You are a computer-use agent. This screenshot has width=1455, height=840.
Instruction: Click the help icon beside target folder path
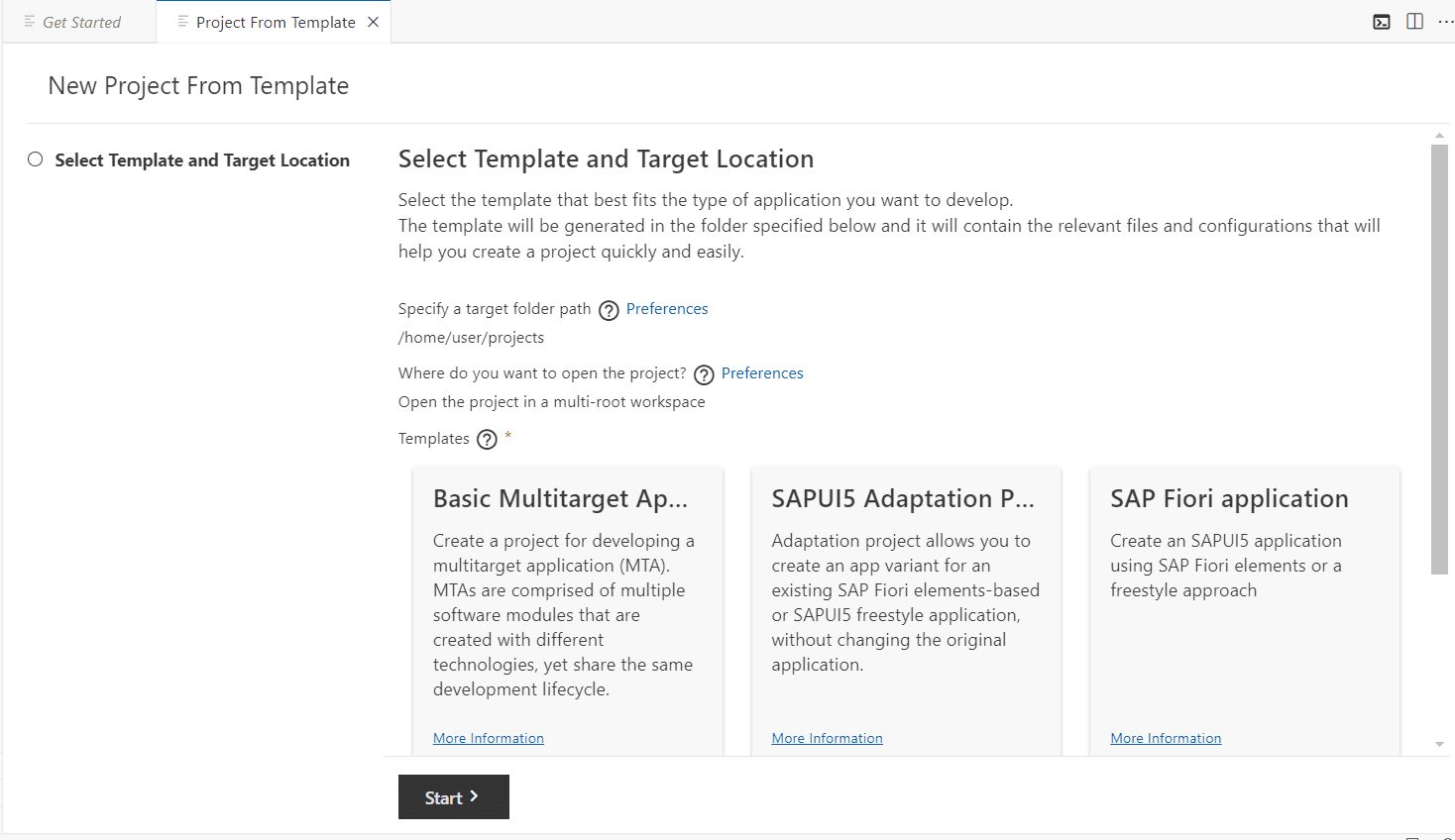click(609, 310)
